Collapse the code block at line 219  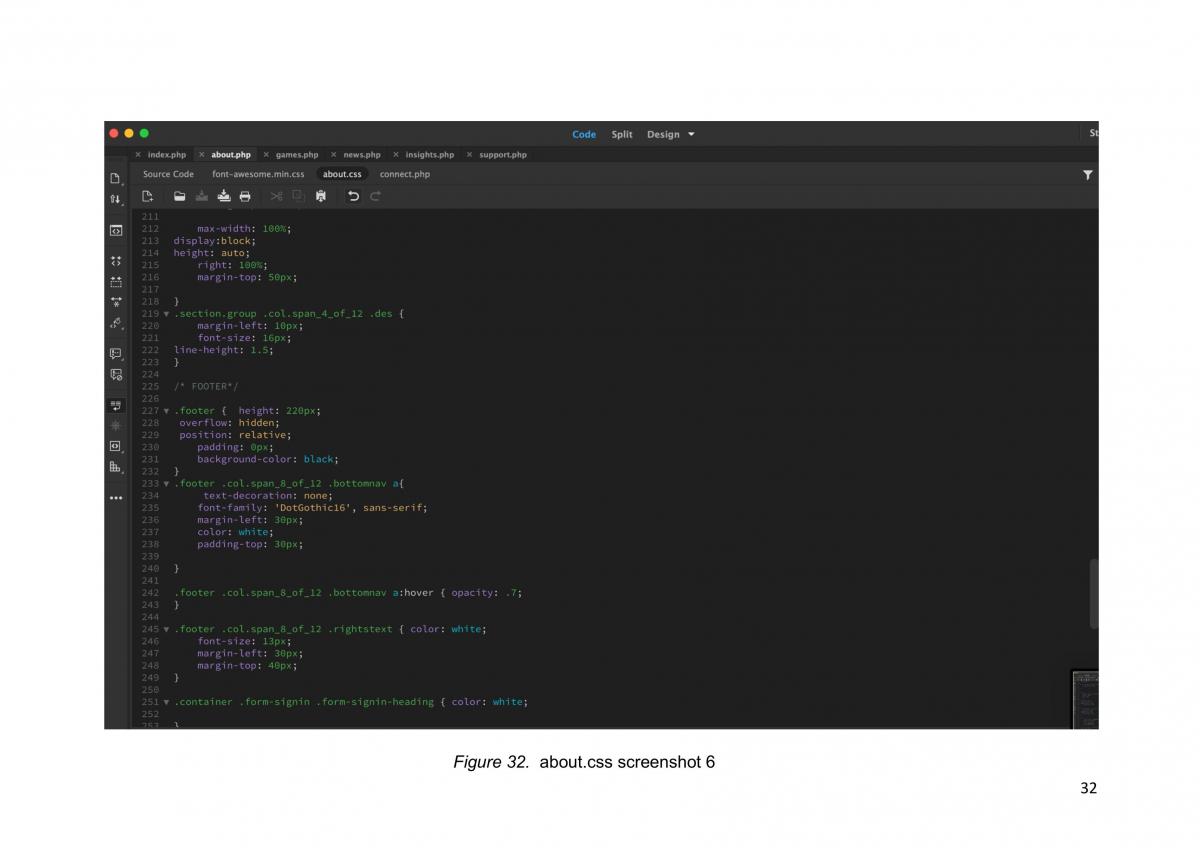click(166, 314)
